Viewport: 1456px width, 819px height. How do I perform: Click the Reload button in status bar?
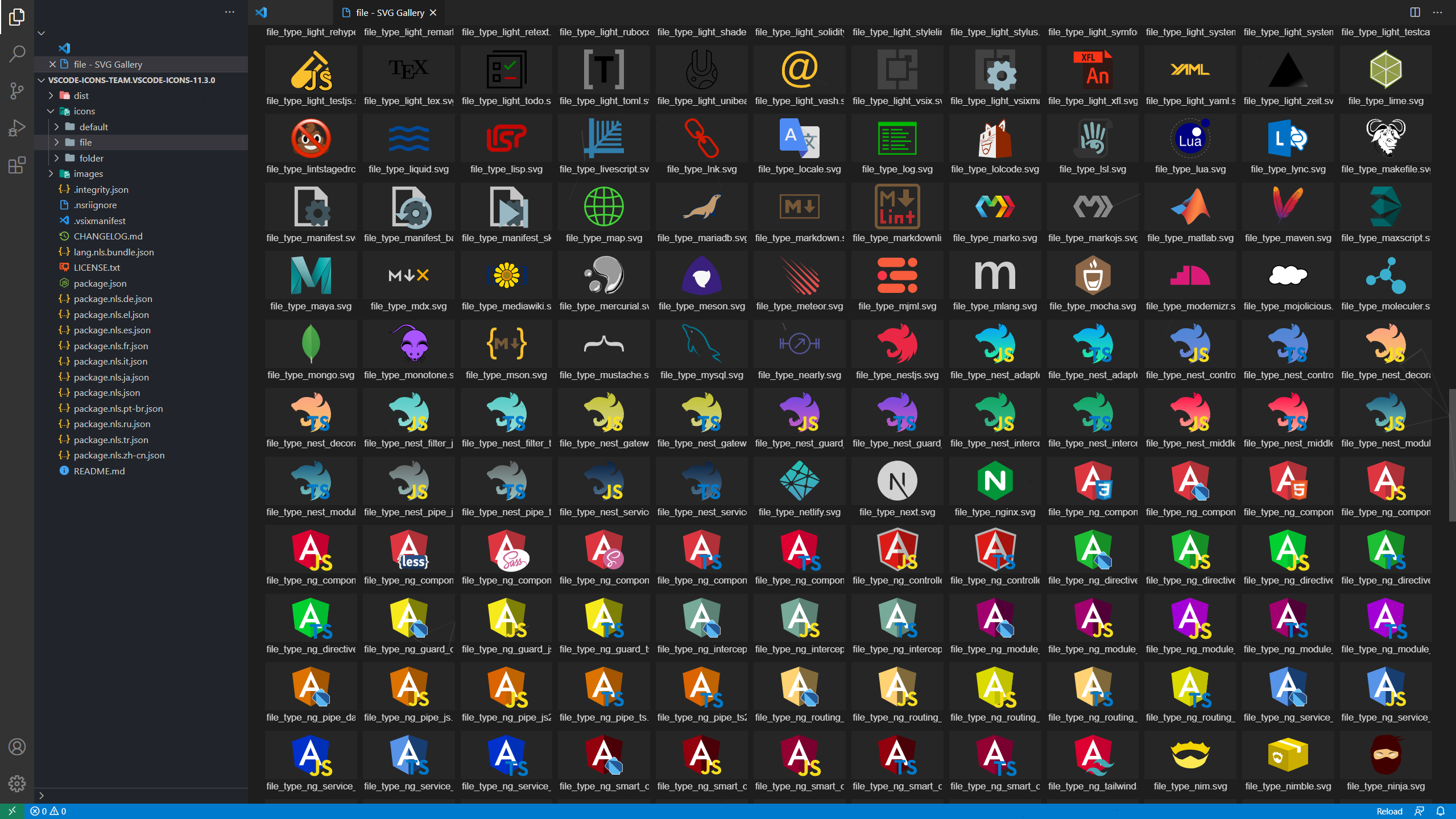(x=1389, y=811)
